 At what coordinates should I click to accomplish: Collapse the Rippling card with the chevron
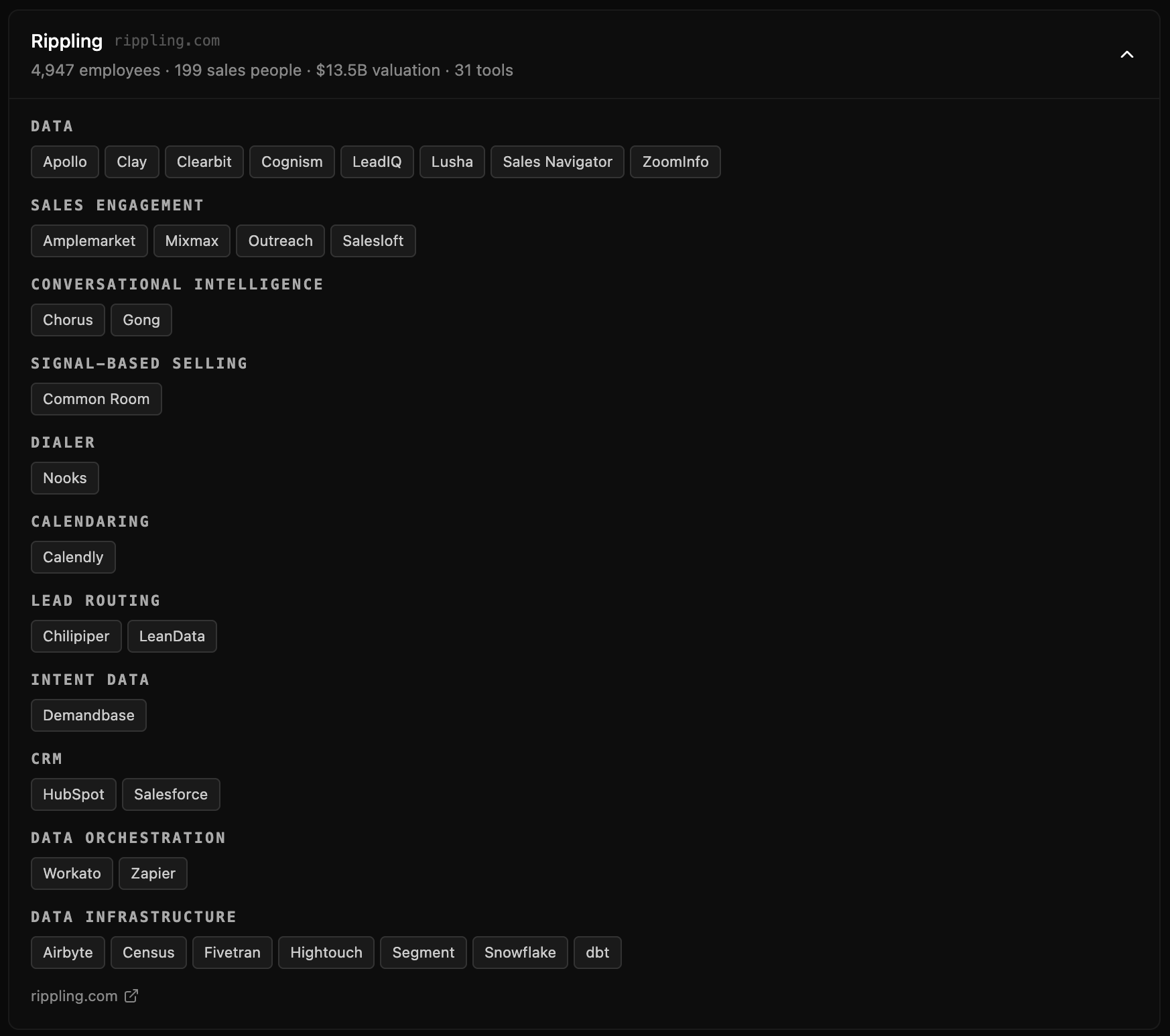pyautogui.click(x=1127, y=54)
